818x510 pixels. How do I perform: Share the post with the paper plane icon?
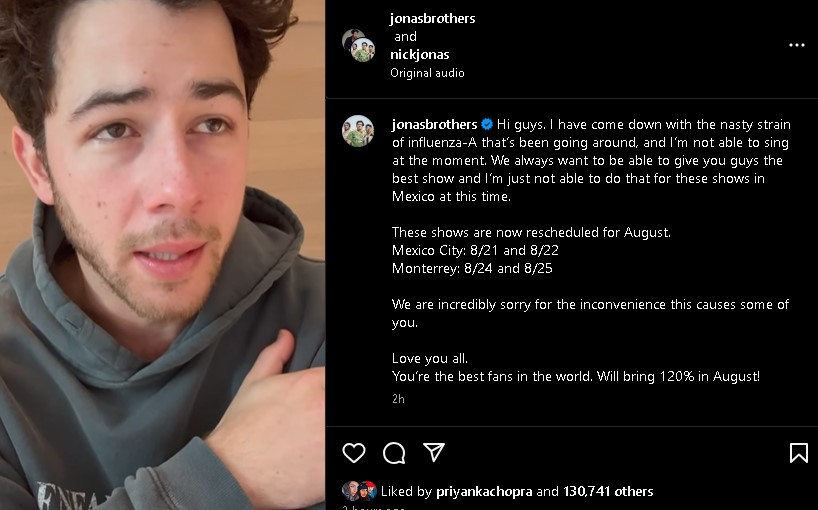click(x=434, y=452)
